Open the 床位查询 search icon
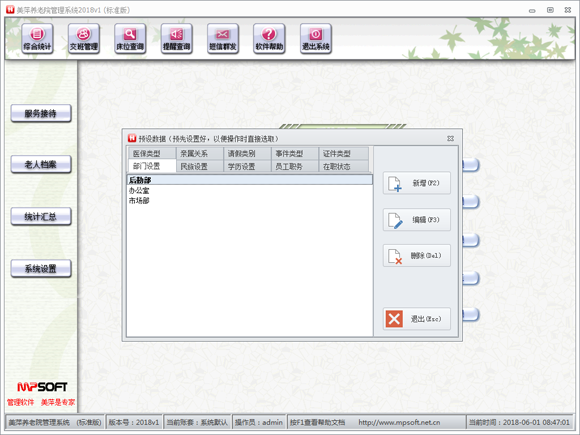This screenshot has width=580, height=435. pyautogui.click(x=130, y=39)
